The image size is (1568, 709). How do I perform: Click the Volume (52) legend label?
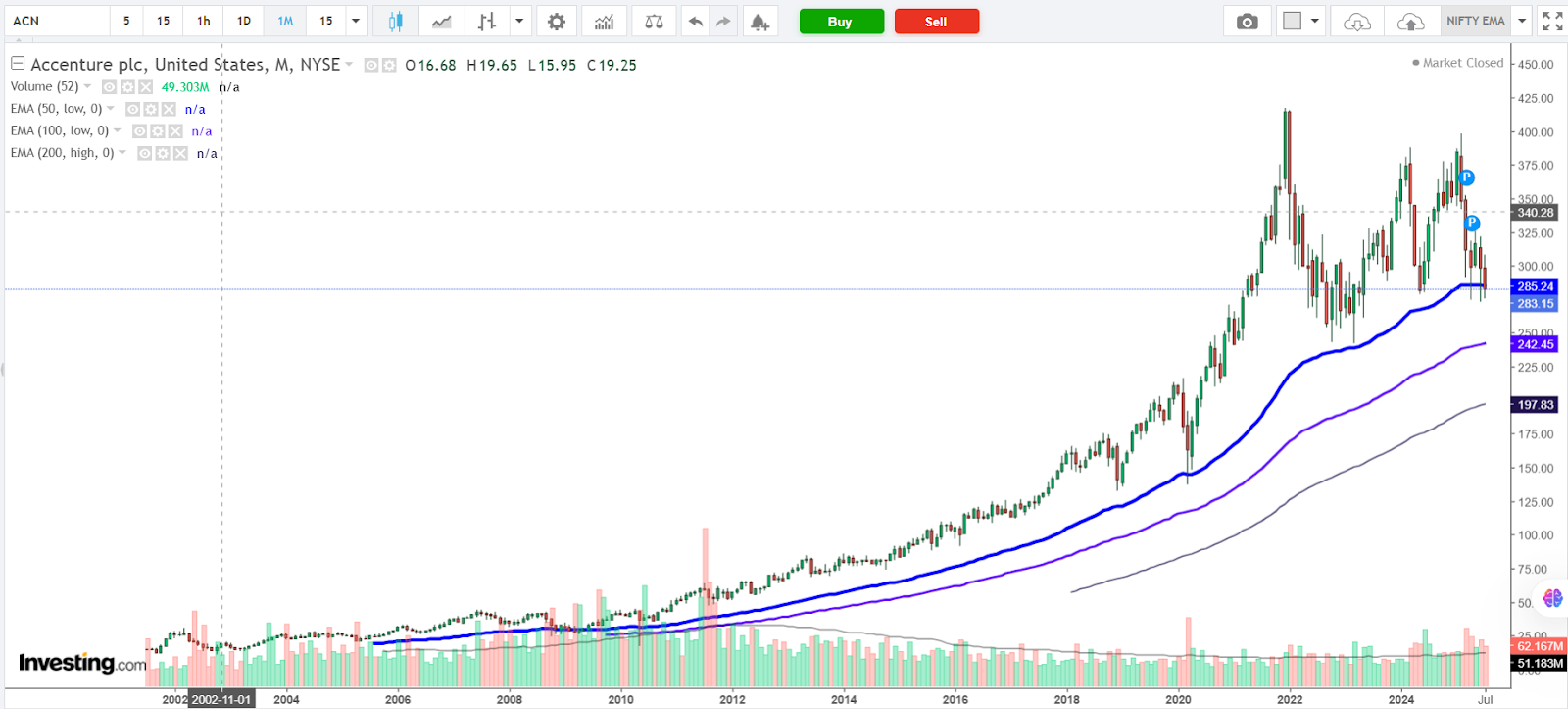[44, 86]
